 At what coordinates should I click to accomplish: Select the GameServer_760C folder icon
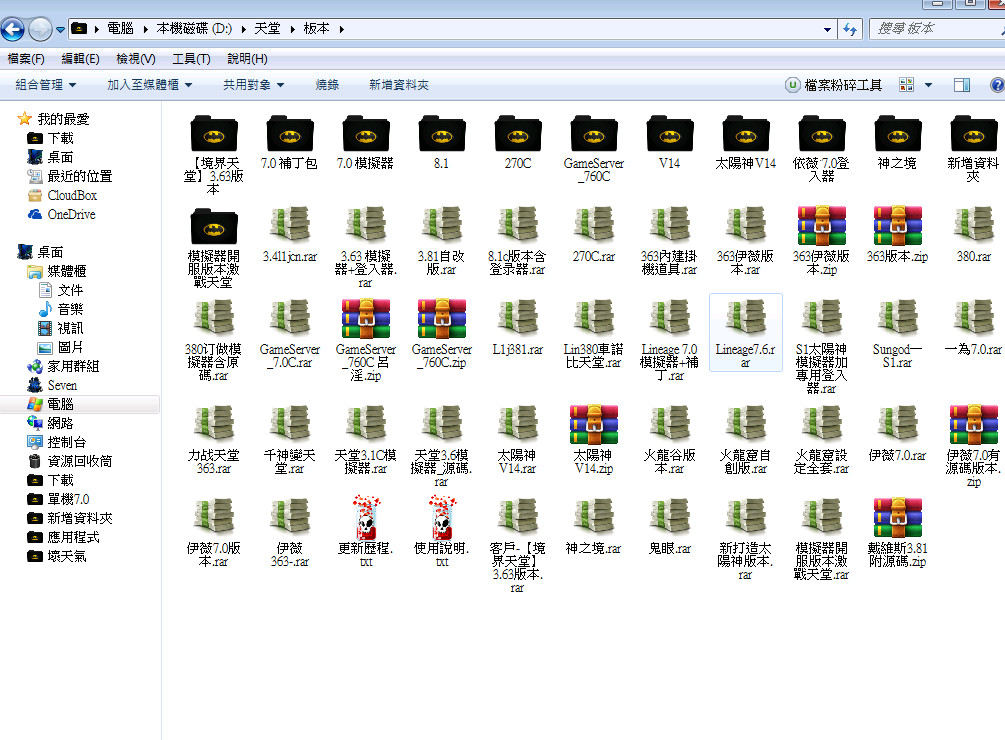pos(594,133)
